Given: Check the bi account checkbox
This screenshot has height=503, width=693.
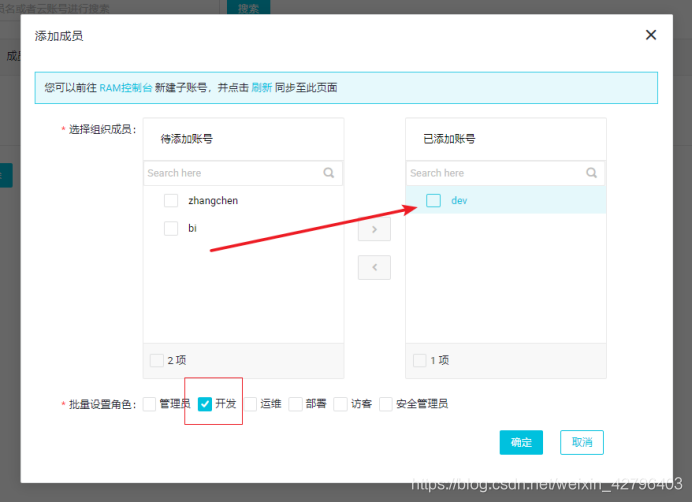Looking at the screenshot, I should (x=171, y=228).
